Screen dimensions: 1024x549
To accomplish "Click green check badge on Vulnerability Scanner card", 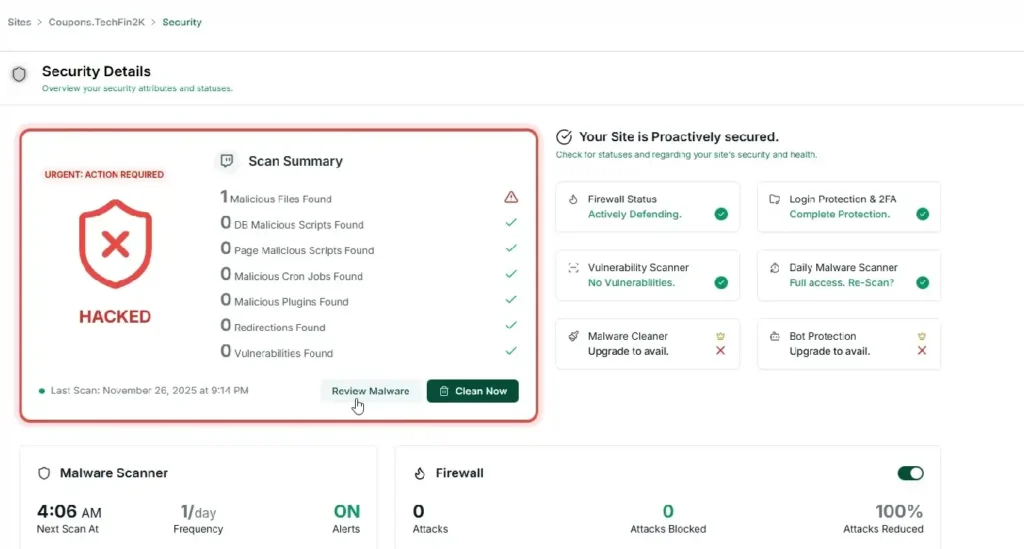I will [x=721, y=283].
